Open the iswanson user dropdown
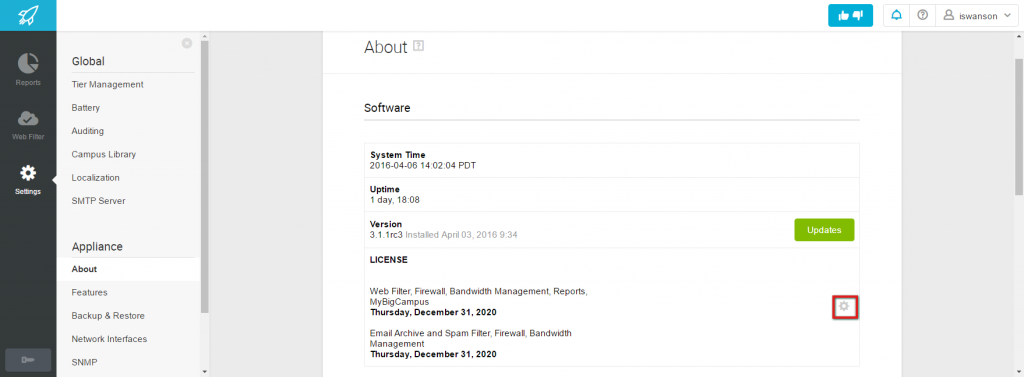Viewport: 1024px width, 377px height. pyautogui.click(x=976, y=16)
